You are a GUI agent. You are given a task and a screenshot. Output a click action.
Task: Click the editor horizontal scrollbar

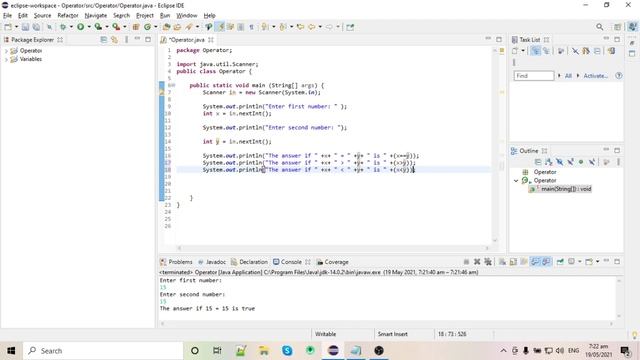pyautogui.click(x=333, y=248)
